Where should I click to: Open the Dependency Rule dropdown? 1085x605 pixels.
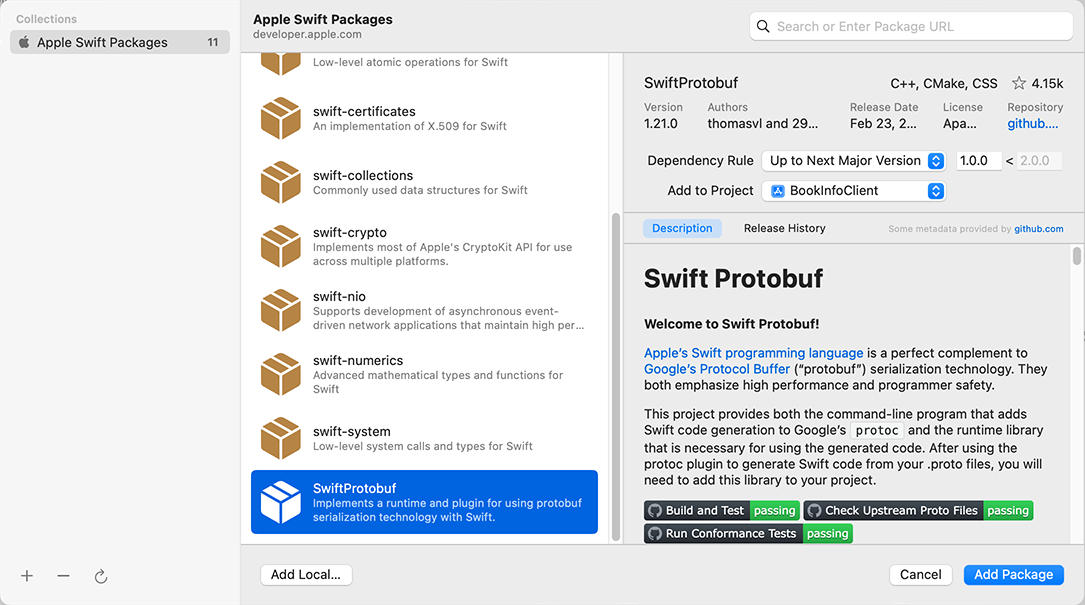click(x=853, y=160)
